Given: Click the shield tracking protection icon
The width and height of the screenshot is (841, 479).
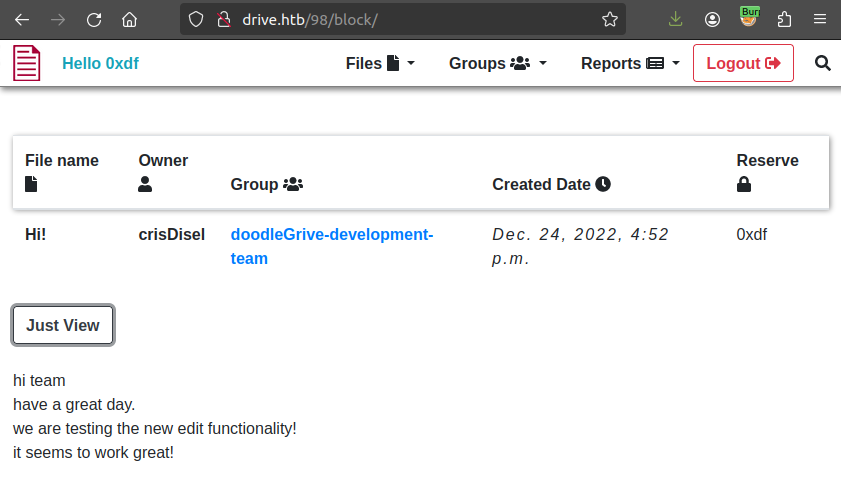Looking at the screenshot, I should point(197,19).
